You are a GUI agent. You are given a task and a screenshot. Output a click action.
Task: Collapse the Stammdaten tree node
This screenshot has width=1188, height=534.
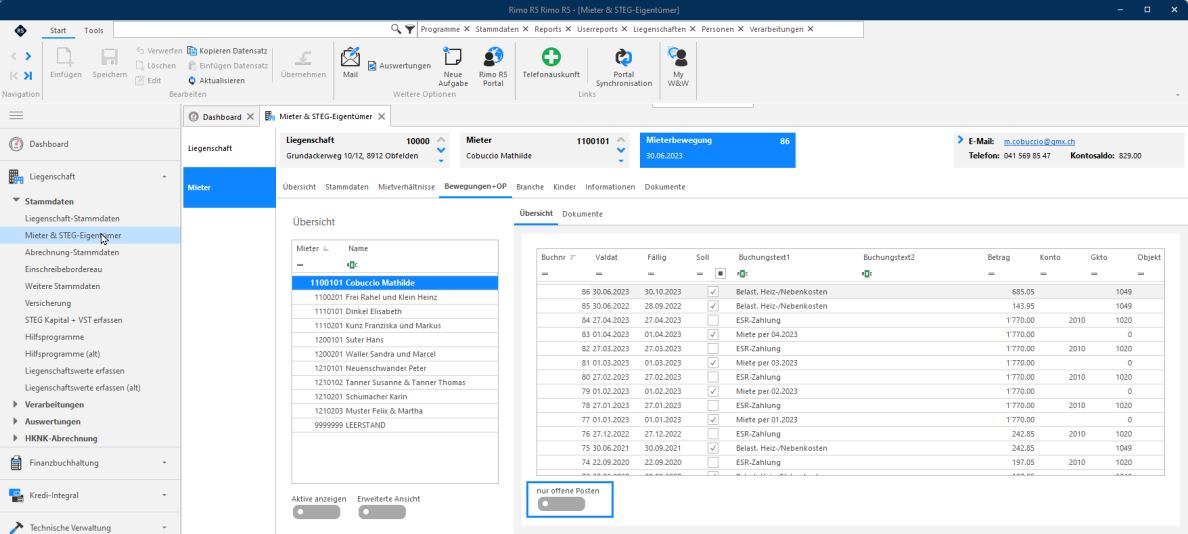(16, 201)
